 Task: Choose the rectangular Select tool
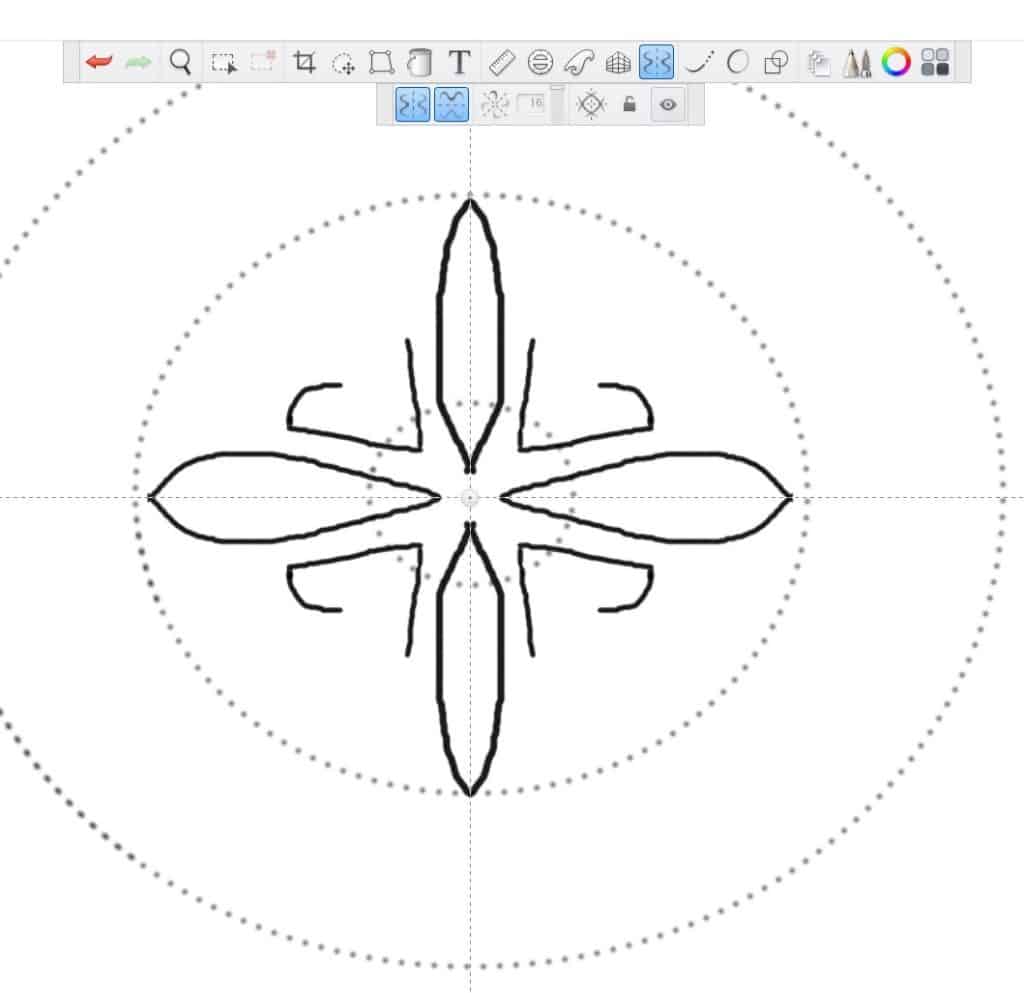(223, 63)
